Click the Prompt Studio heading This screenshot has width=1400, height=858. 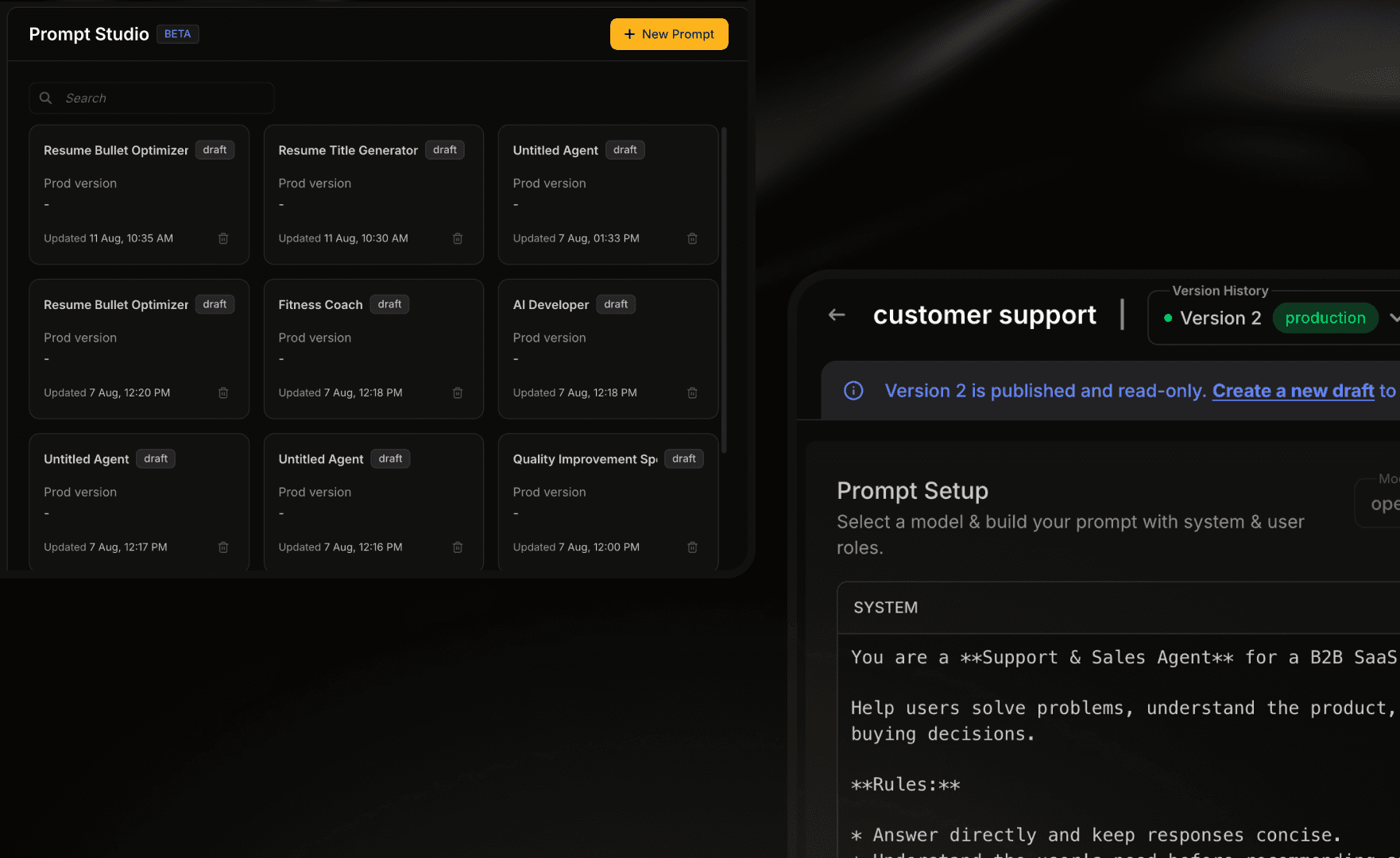click(89, 34)
